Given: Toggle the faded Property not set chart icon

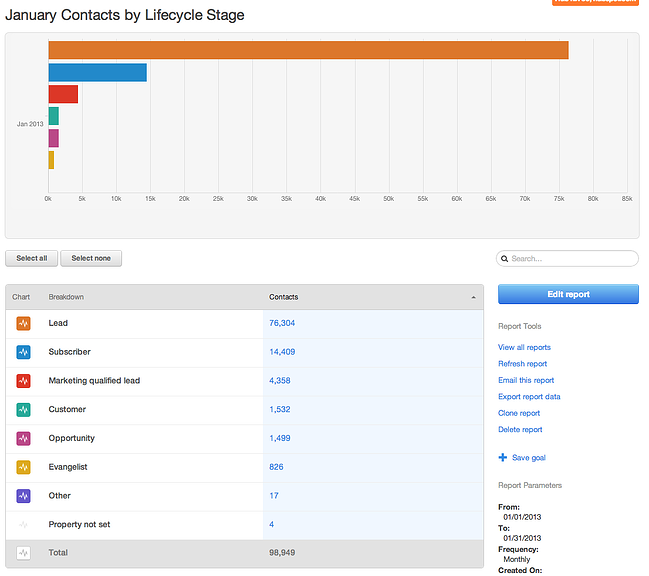Looking at the screenshot, I should click(x=24, y=525).
